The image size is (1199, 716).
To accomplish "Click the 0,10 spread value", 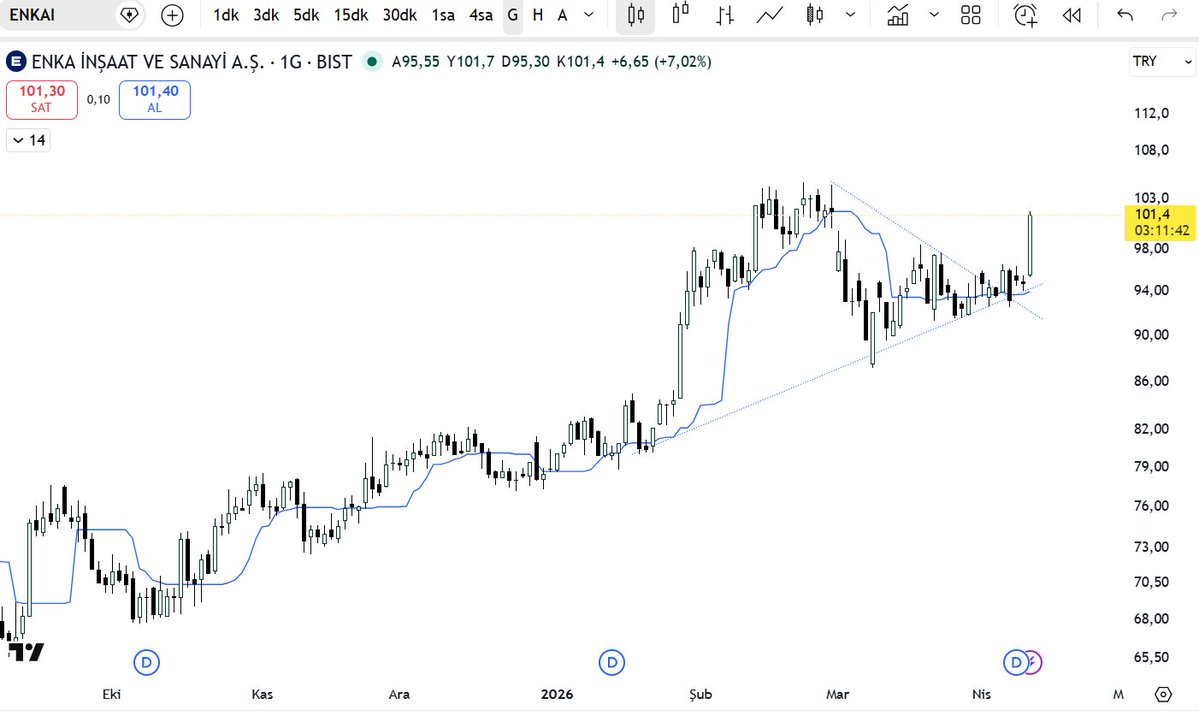I will click(x=98, y=99).
